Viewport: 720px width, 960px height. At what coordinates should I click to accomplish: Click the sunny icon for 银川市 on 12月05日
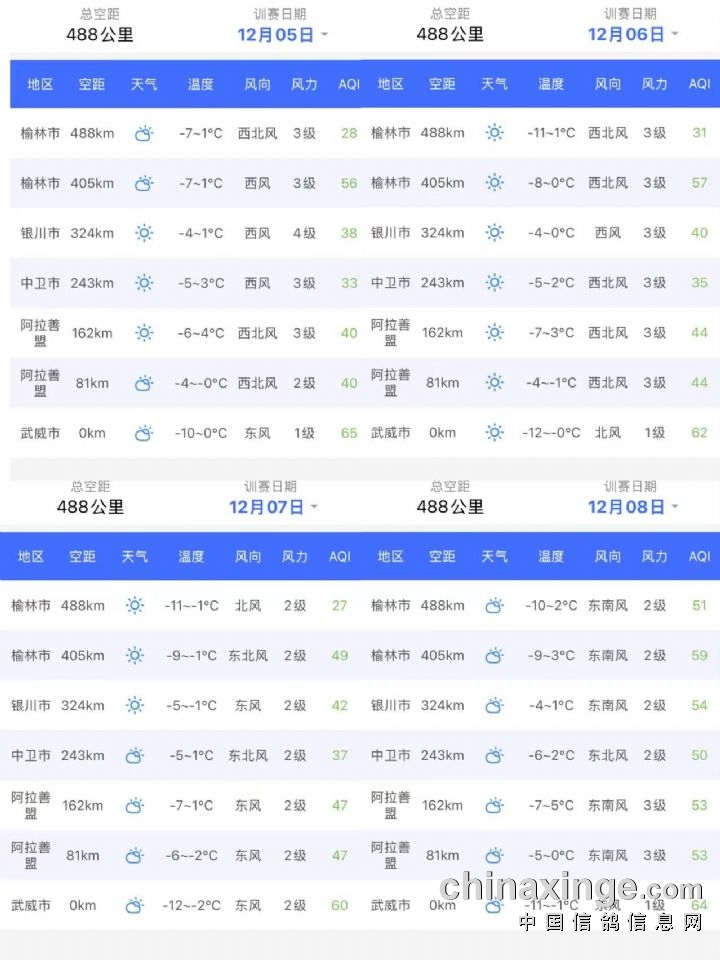(144, 233)
